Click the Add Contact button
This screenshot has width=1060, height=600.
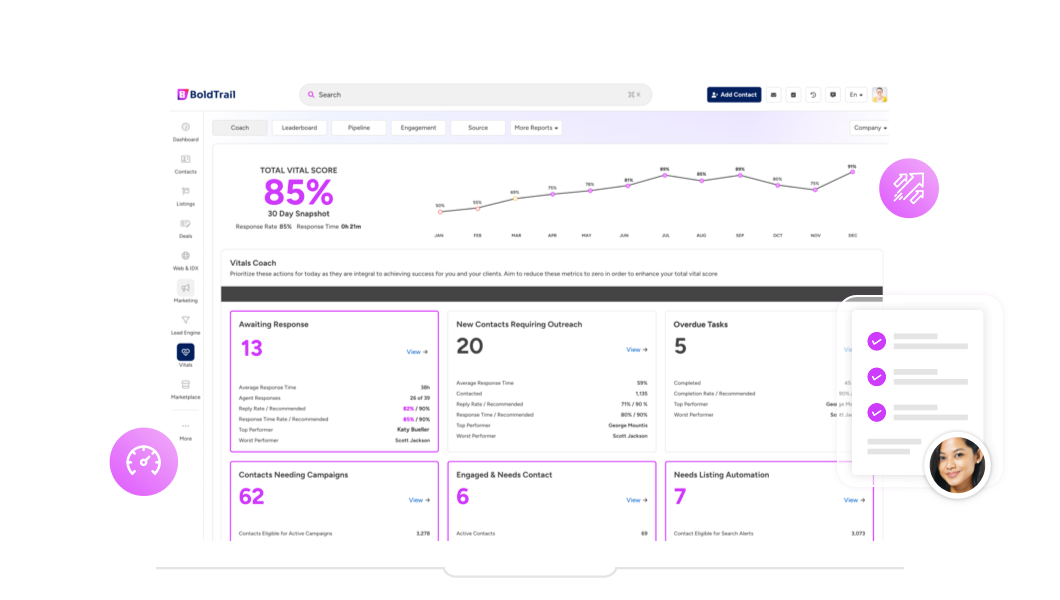tap(734, 95)
